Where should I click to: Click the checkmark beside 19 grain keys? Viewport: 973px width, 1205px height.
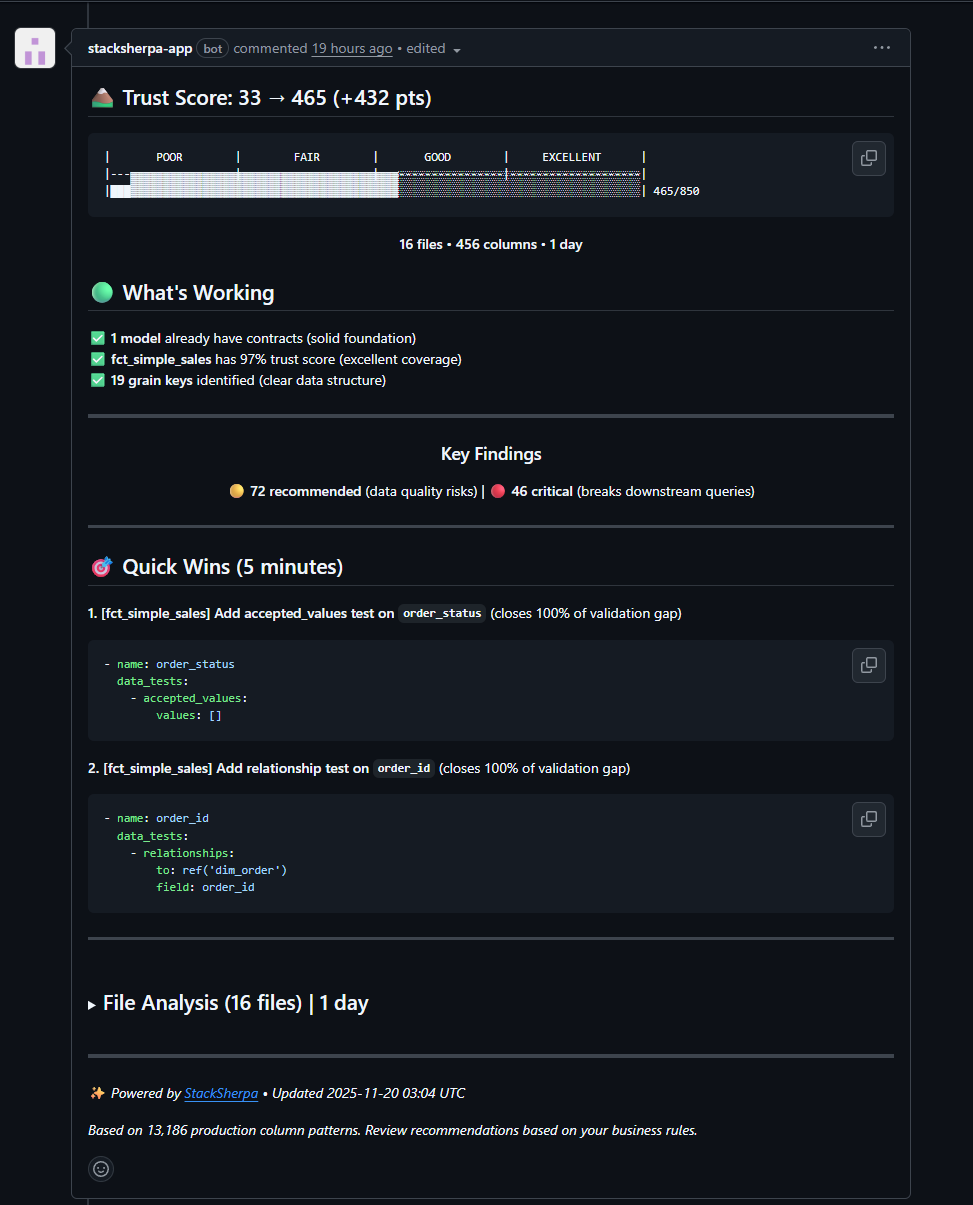coord(98,380)
